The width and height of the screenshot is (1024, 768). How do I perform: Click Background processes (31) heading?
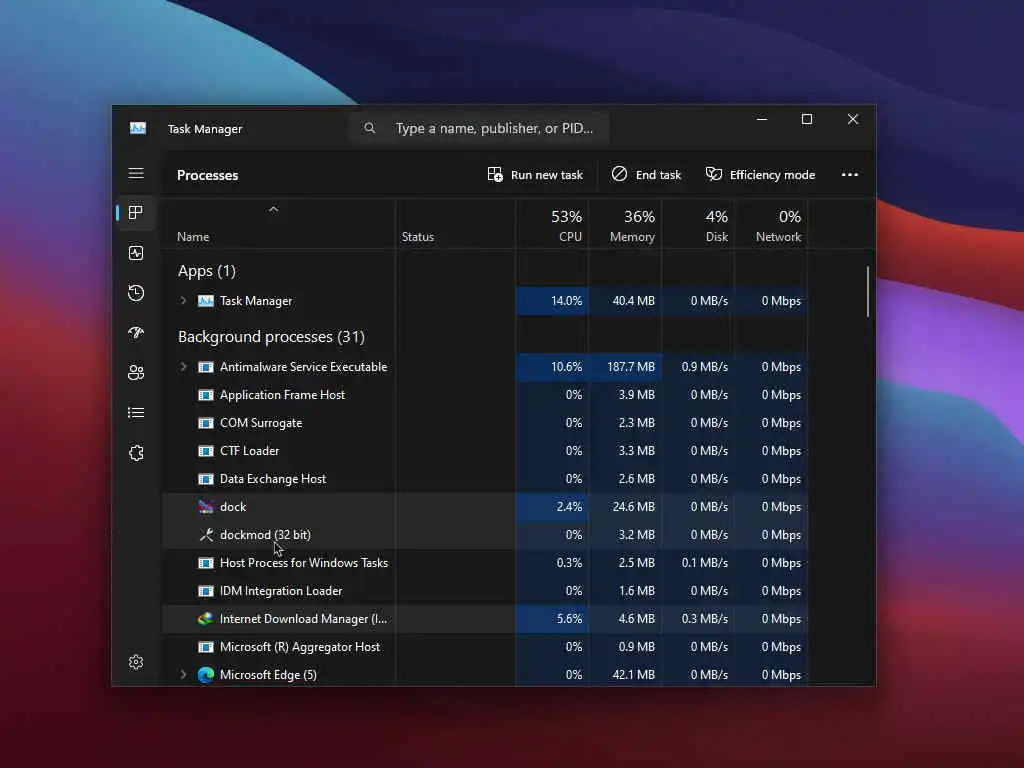click(271, 337)
